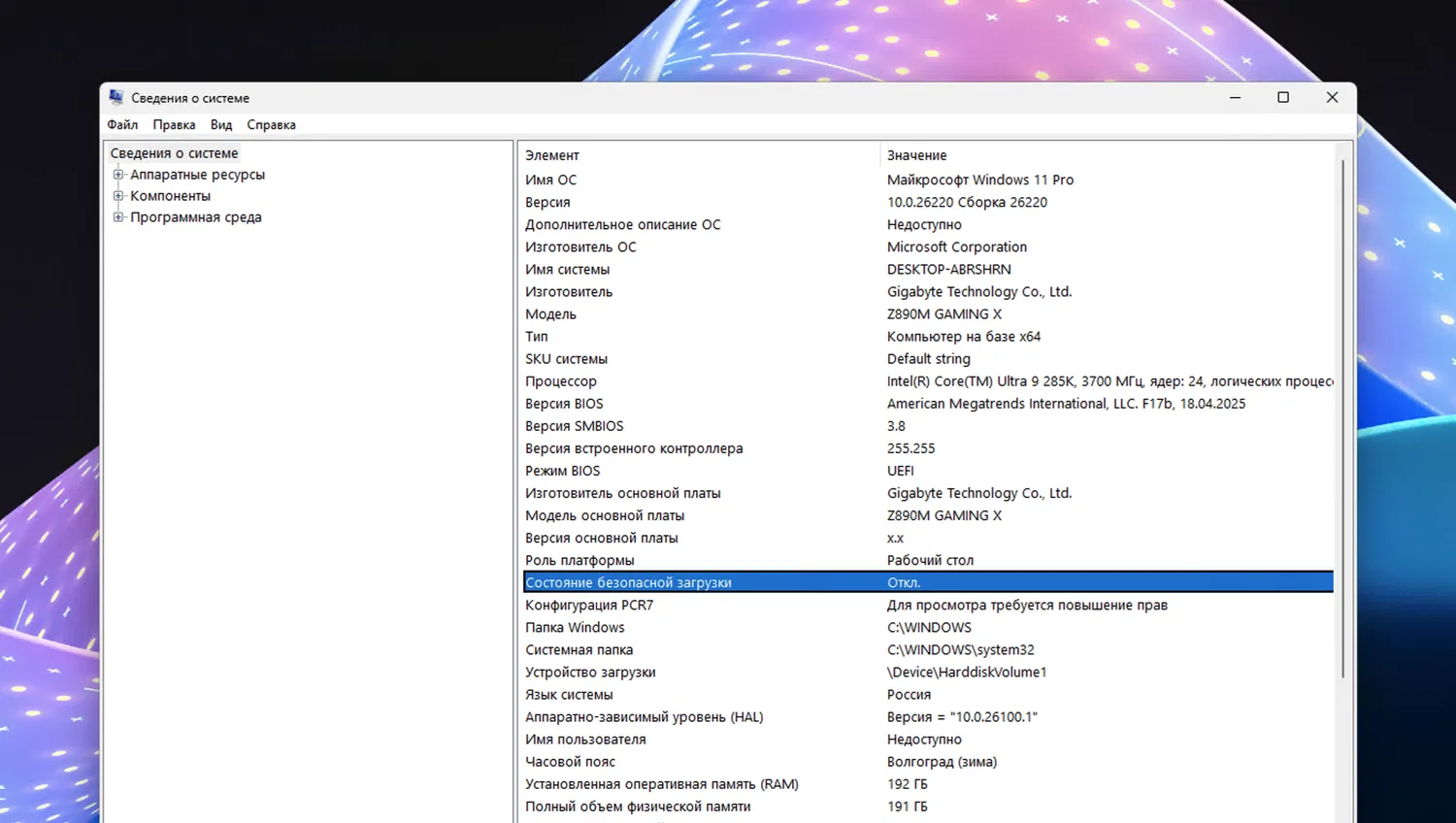Select the Компоненты tree label
The height and width of the screenshot is (823, 1456).
click(x=170, y=196)
